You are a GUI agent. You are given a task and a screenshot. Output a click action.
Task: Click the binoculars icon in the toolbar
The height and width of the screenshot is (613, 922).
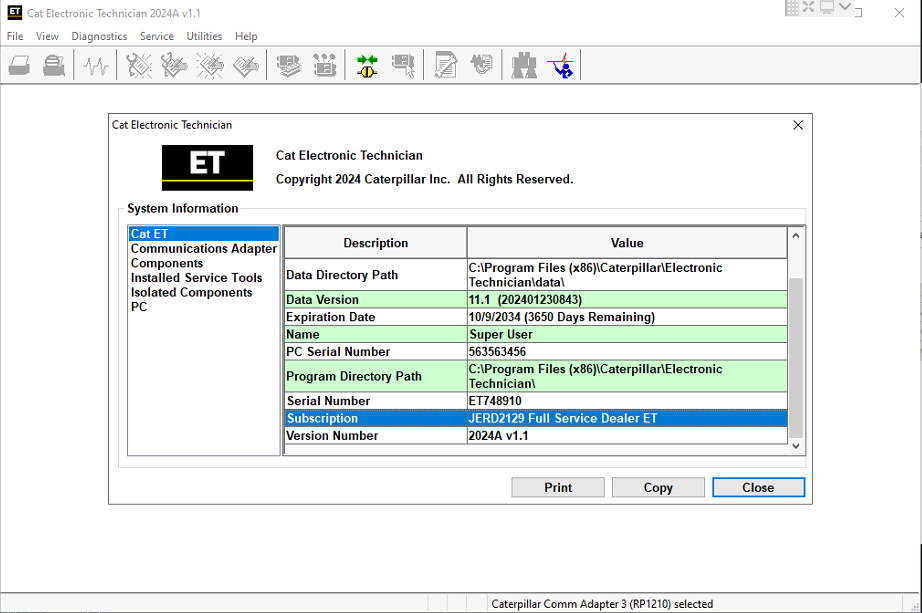(524, 66)
